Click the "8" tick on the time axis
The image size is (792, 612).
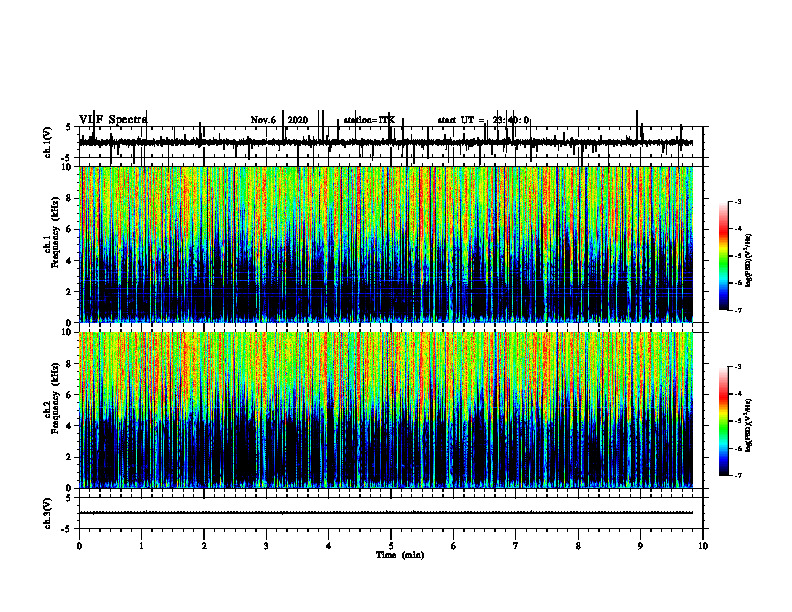[x=578, y=546]
